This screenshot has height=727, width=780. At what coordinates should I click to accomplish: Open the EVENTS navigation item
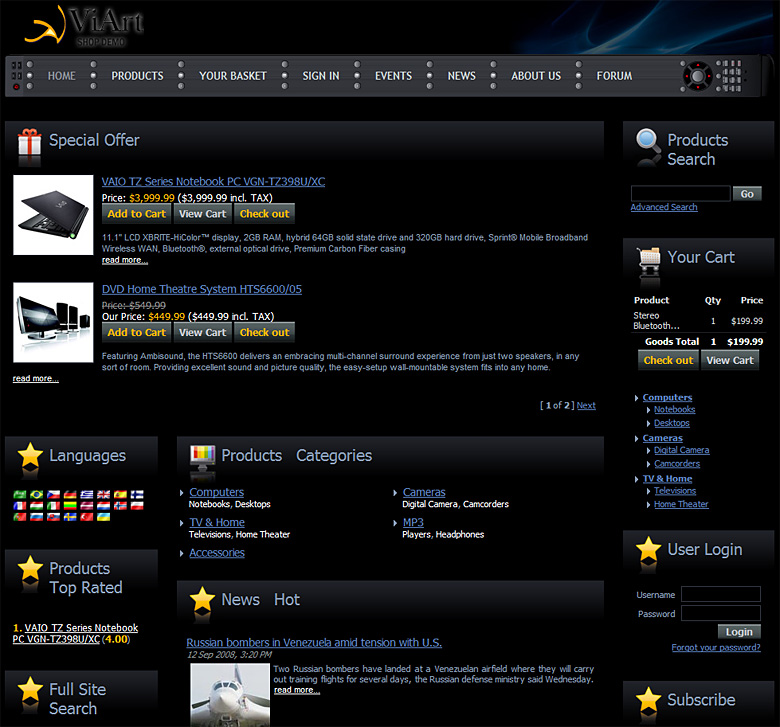pyautogui.click(x=393, y=76)
